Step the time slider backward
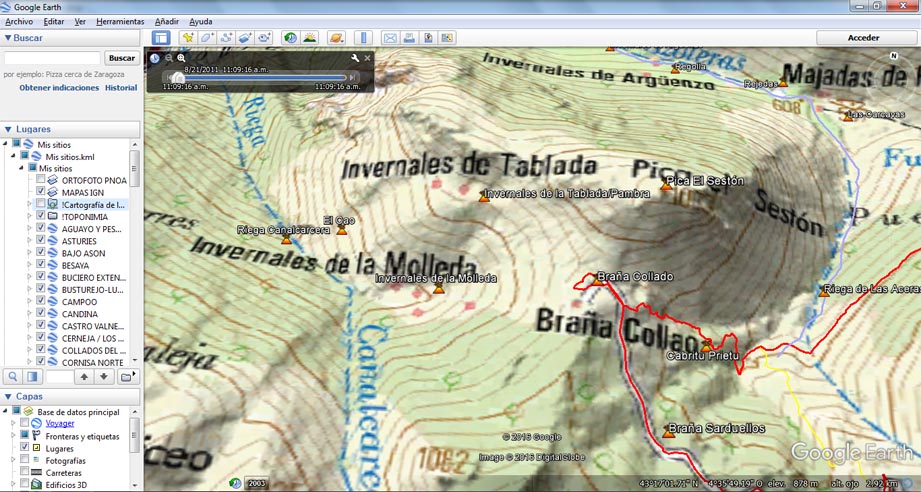This screenshot has width=921, height=492. coord(167,77)
